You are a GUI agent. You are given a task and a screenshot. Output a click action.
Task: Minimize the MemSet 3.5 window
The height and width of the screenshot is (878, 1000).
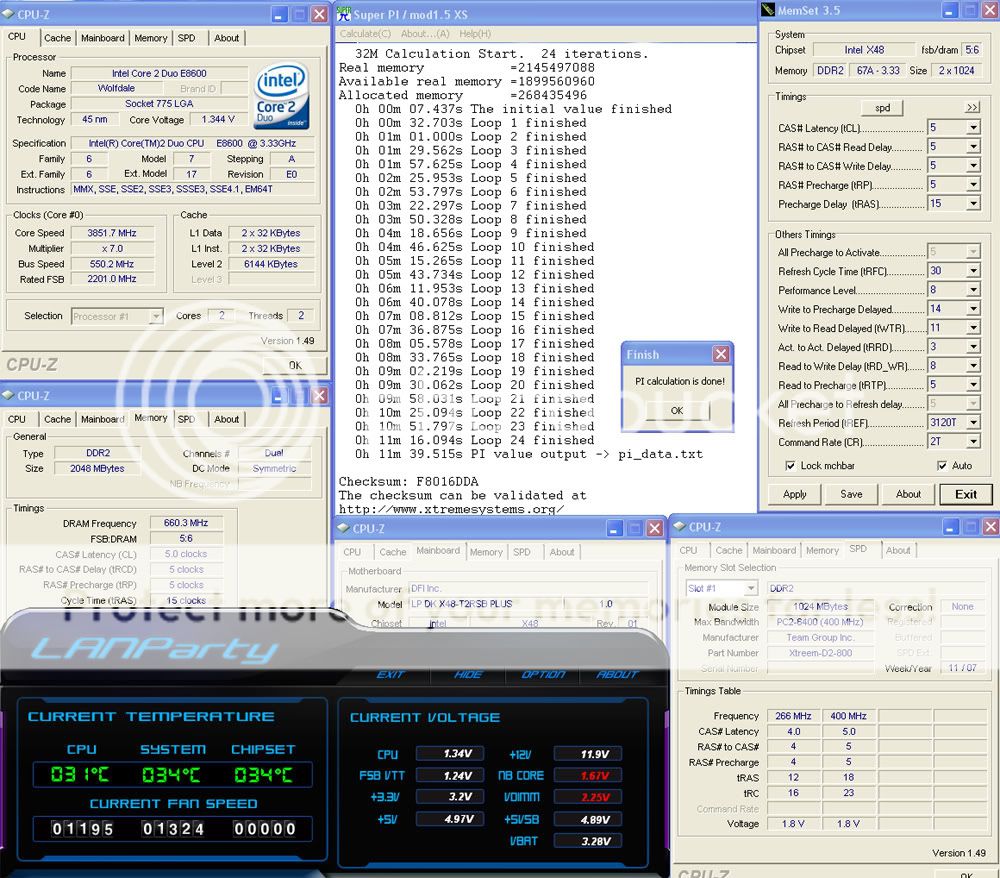950,11
